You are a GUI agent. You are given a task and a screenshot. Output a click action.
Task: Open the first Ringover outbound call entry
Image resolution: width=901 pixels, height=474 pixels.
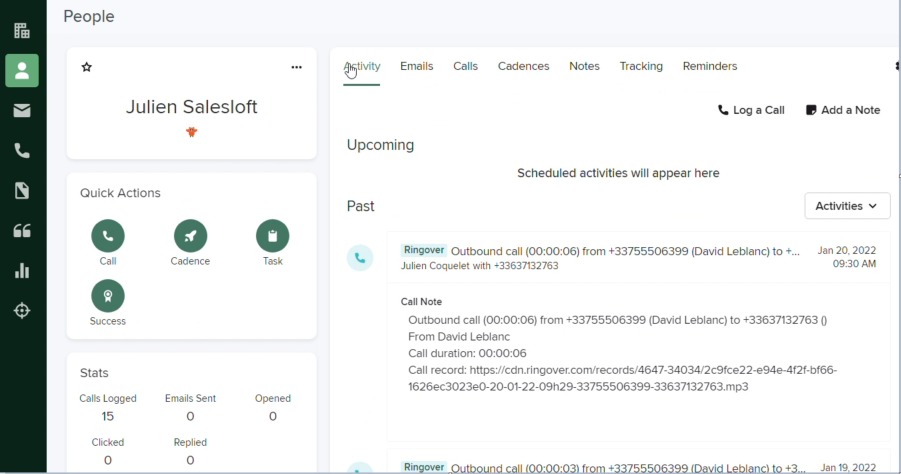[624, 252]
